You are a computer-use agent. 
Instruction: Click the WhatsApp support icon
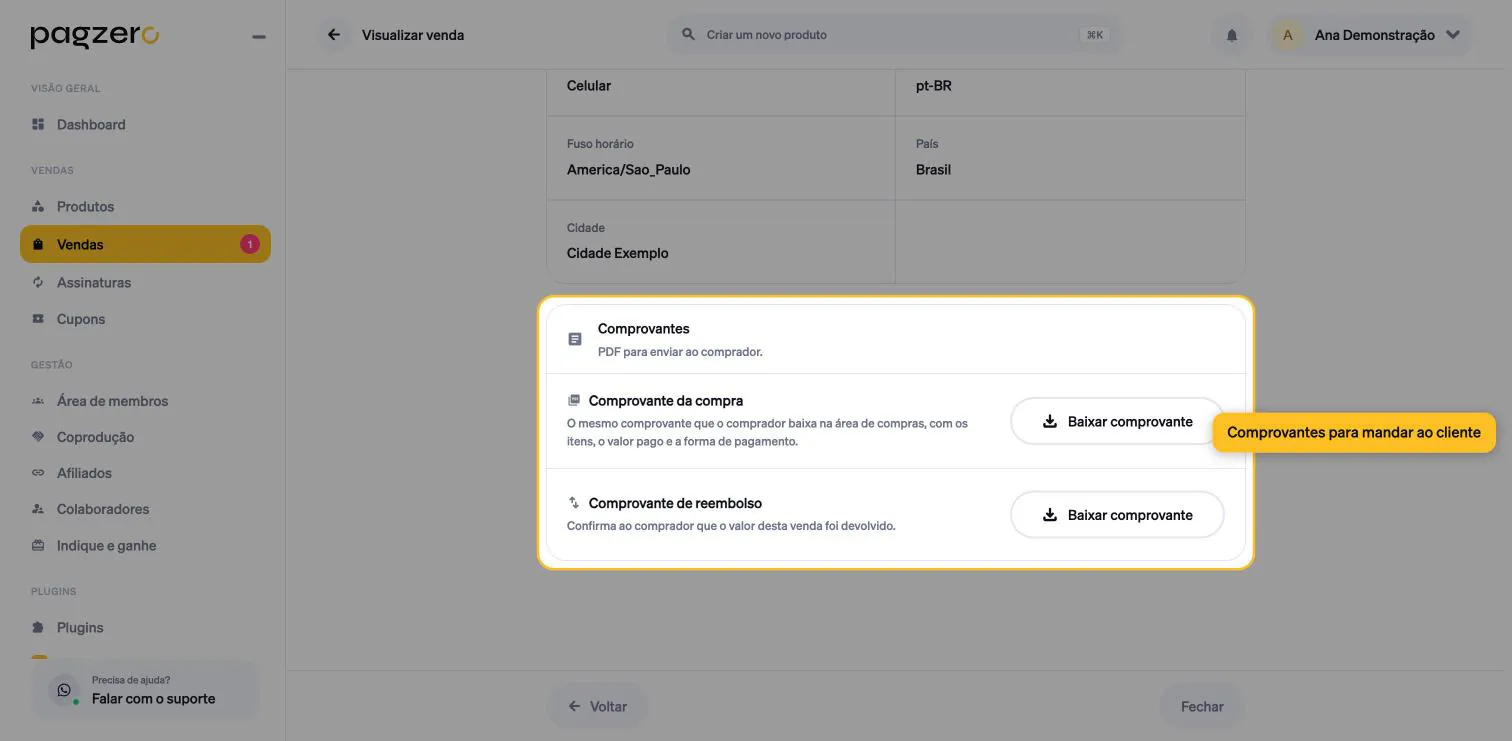(64, 690)
